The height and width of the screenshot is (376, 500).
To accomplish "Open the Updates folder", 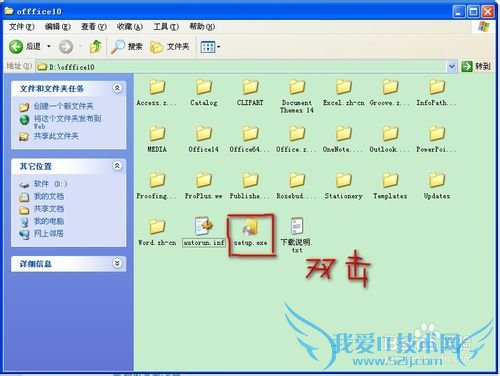I will [x=437, y=187].
